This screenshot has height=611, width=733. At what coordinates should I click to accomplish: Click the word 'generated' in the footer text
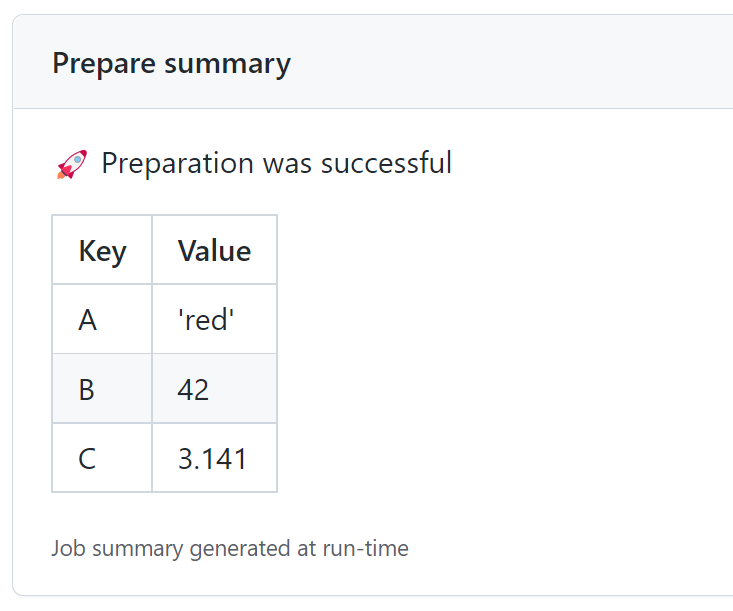click(240, 549)
